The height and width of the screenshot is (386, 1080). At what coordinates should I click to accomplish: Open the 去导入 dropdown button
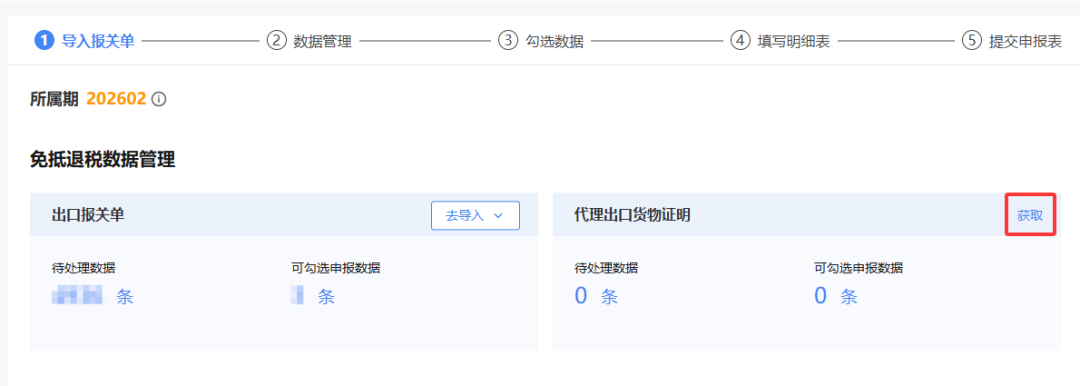coord(475,216)
